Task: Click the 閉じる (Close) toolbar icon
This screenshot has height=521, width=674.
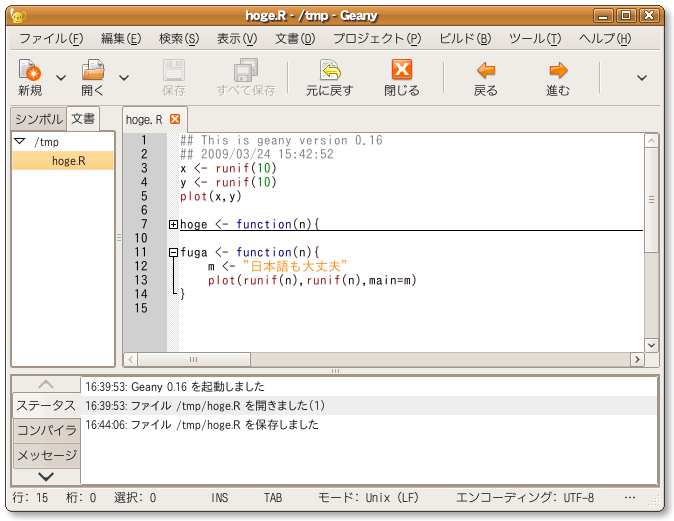Action: 402,71
